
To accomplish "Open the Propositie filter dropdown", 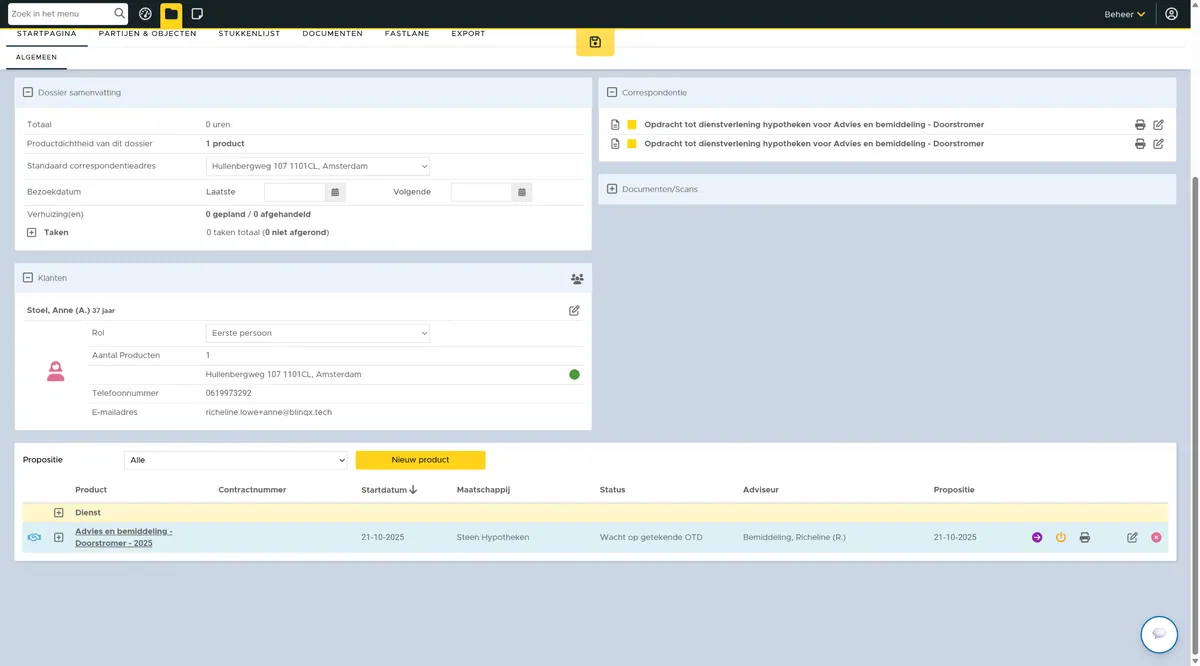I will tap(236, 460).
